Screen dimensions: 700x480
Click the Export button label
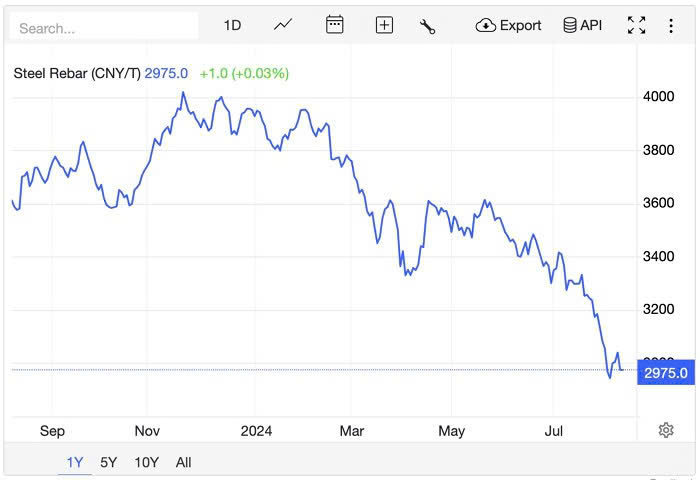(x=521, y=25)
